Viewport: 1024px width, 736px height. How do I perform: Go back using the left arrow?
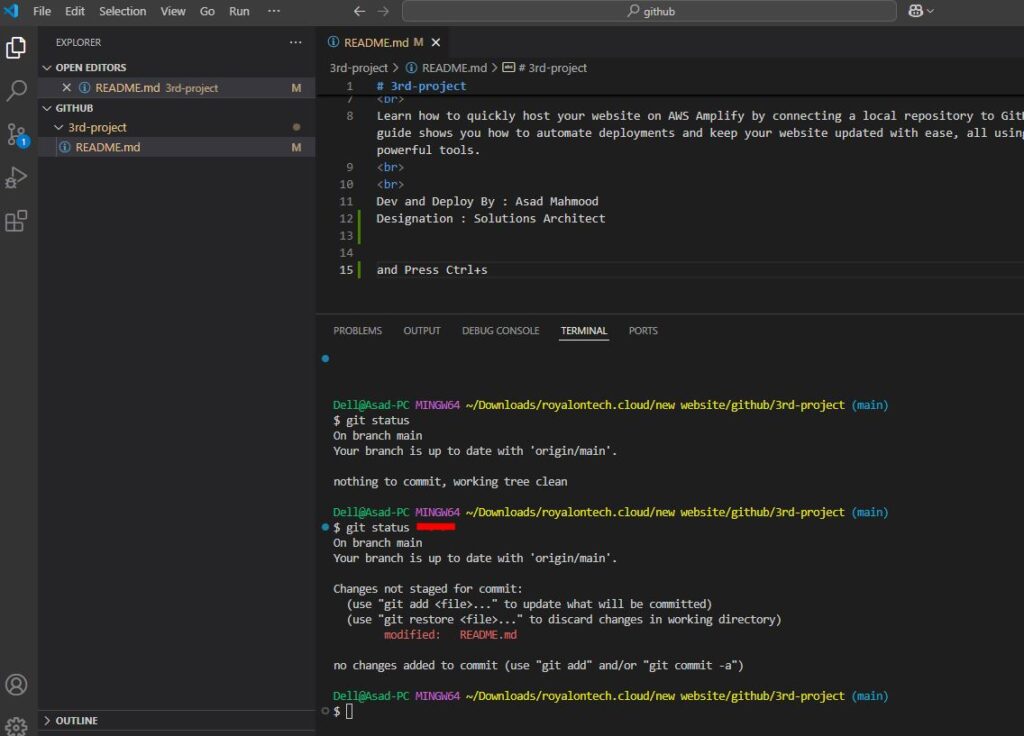click(359, 11)
